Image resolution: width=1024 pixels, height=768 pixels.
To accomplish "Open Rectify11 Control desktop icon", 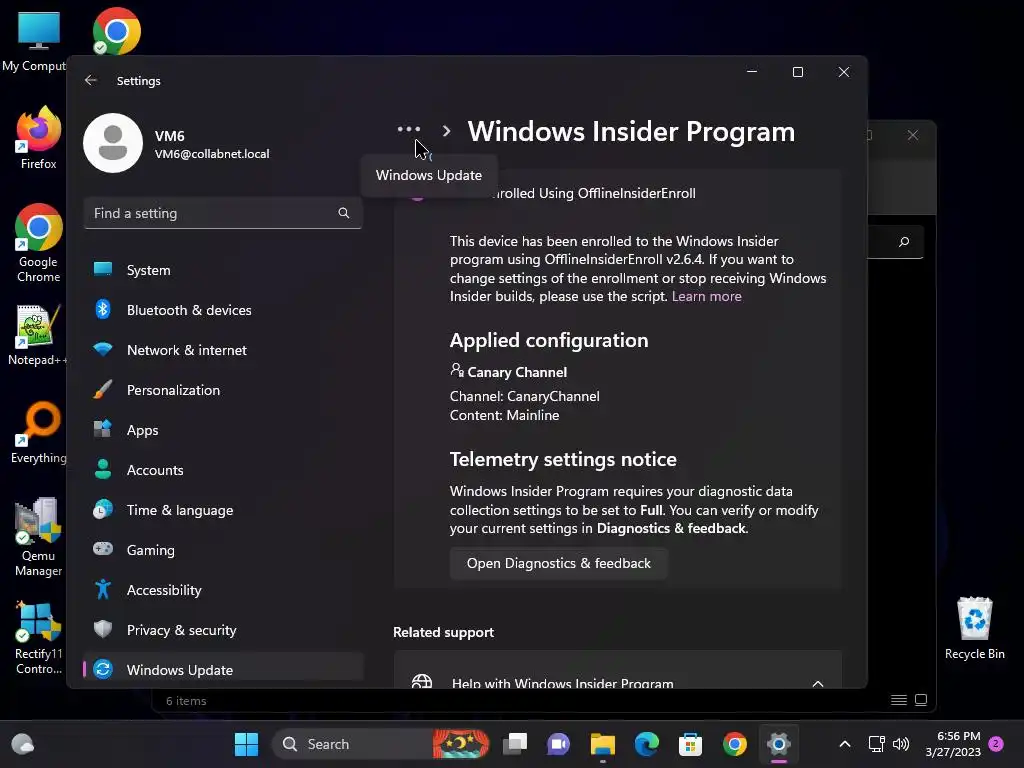I will 38,637.
